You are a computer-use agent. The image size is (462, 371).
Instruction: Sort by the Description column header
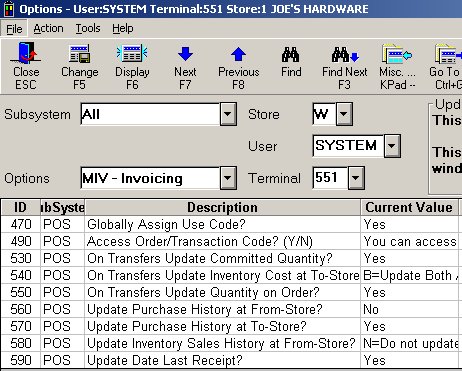pyautogui.click(x=222, y=207)
